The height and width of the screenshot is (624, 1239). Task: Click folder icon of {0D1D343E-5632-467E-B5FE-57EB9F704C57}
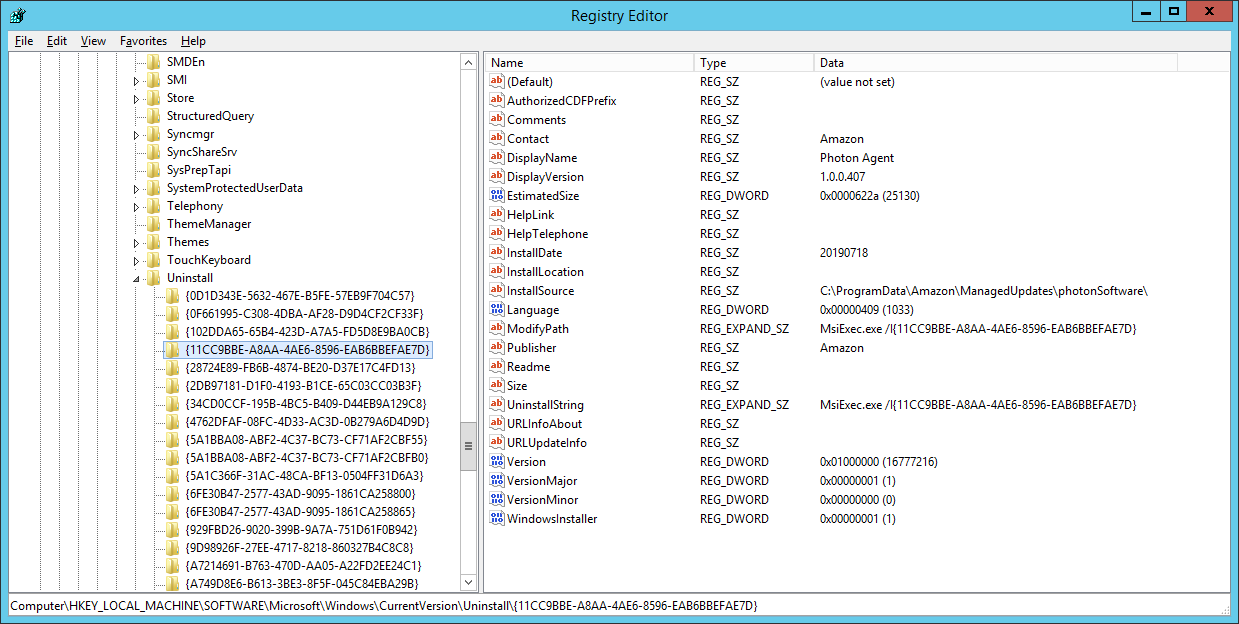(x=172, y=296)
